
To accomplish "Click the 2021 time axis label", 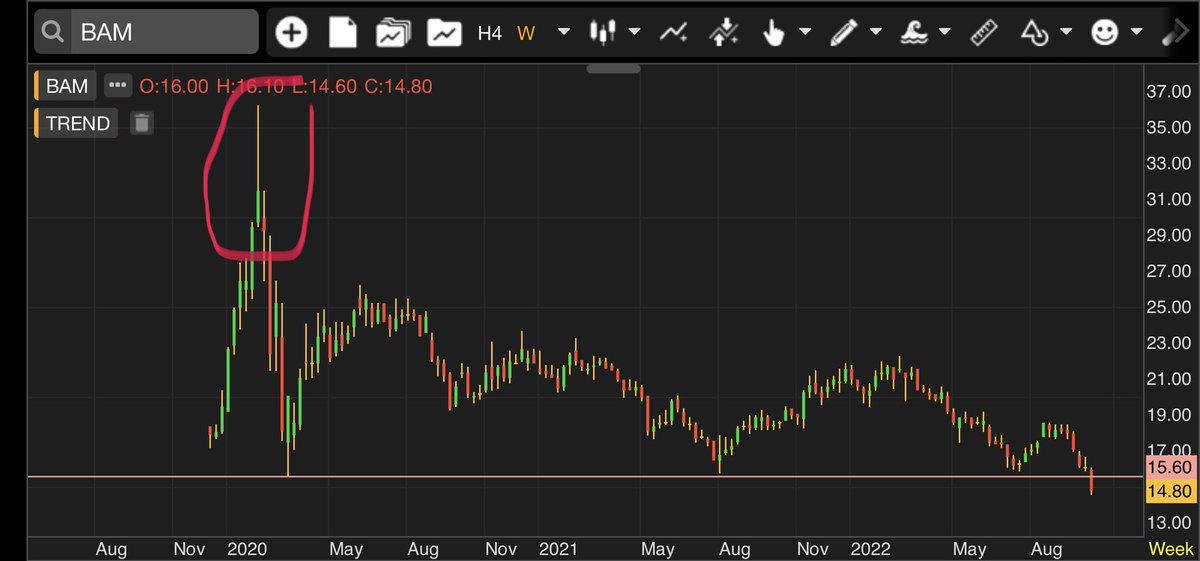I will 558,549.
